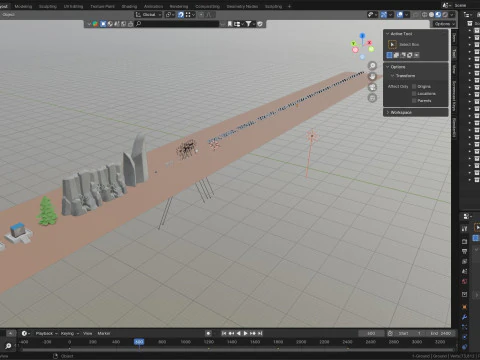Add a new workspace with the plus button
480x360 pixels.
point(289,6)
